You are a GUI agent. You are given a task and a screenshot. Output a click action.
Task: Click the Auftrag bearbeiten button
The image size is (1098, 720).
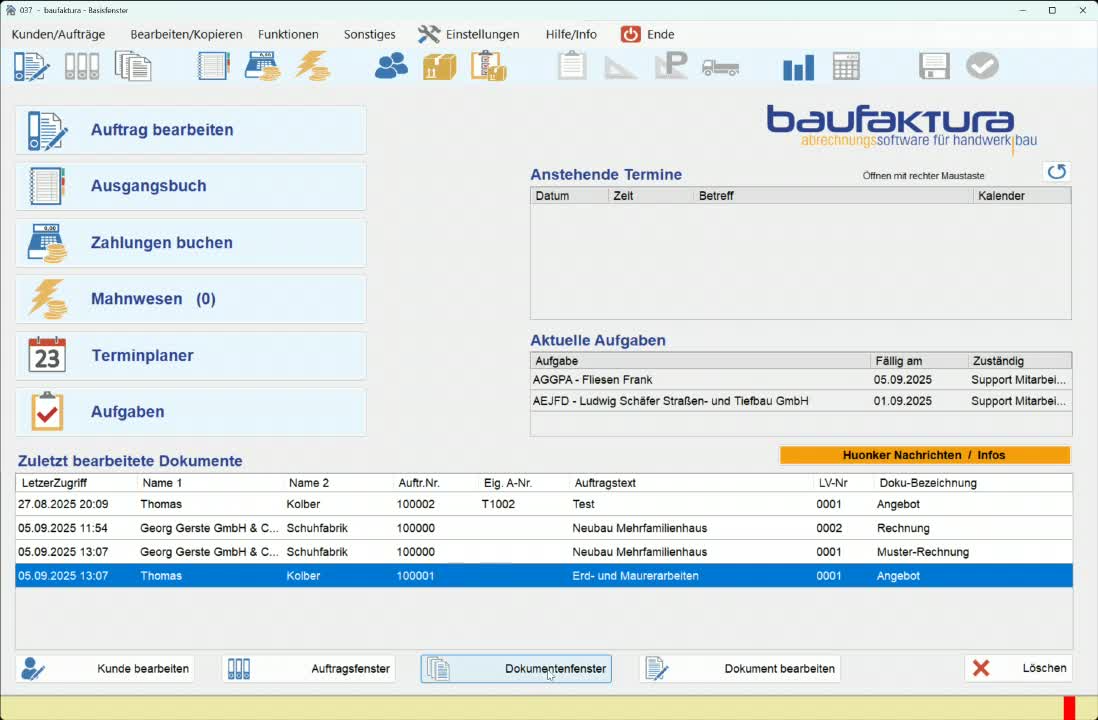point(190,130)
